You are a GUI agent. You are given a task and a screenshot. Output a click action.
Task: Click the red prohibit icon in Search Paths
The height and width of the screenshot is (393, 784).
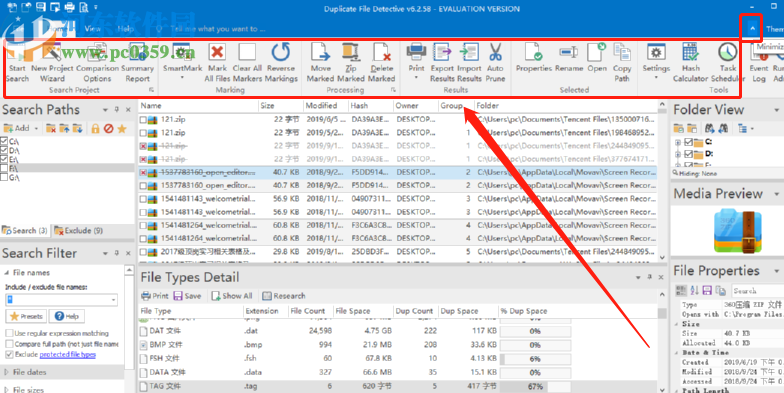tap(108, 128)
